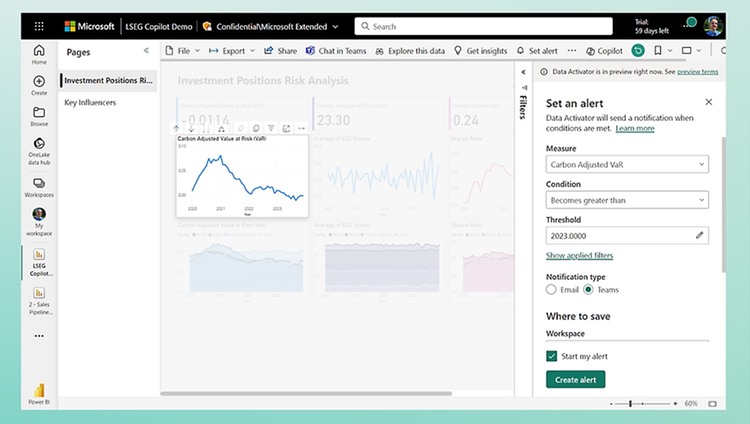
Task: Go to next level in hierarchy
Action: coord(206,128)
